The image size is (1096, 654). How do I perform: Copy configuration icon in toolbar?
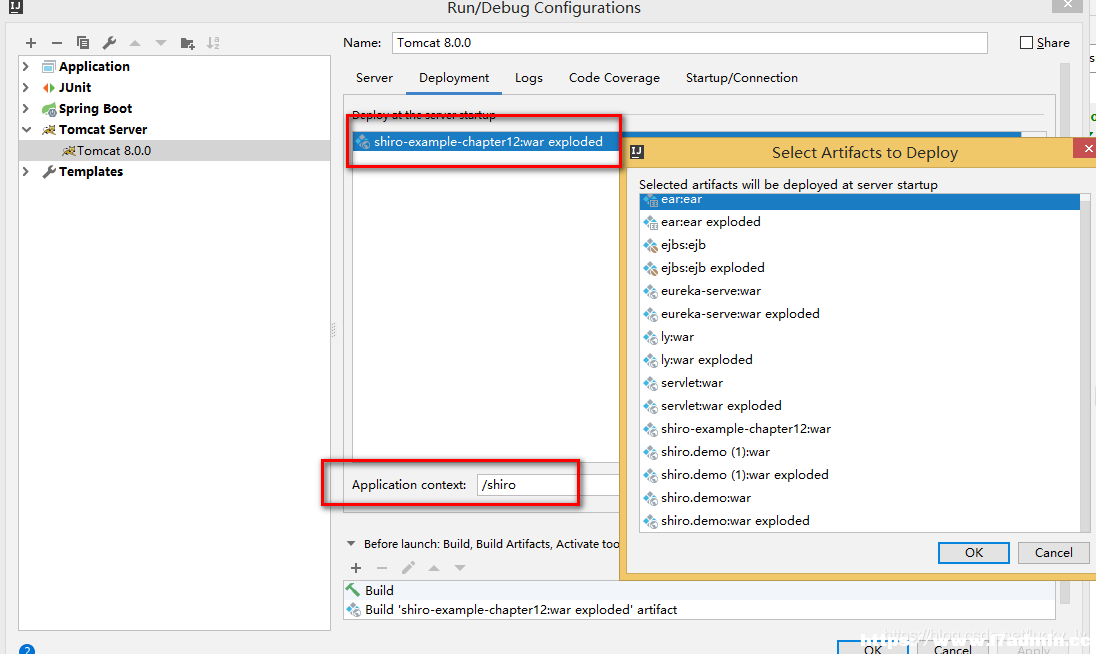[x=82, y=43]
